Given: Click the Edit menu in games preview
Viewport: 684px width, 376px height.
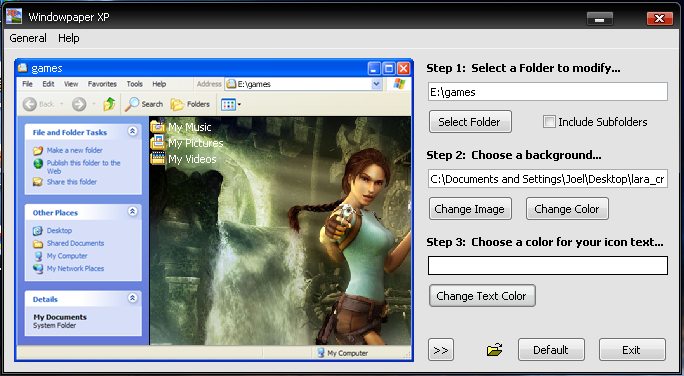Looking at the screenshot, I should (48, 84).
